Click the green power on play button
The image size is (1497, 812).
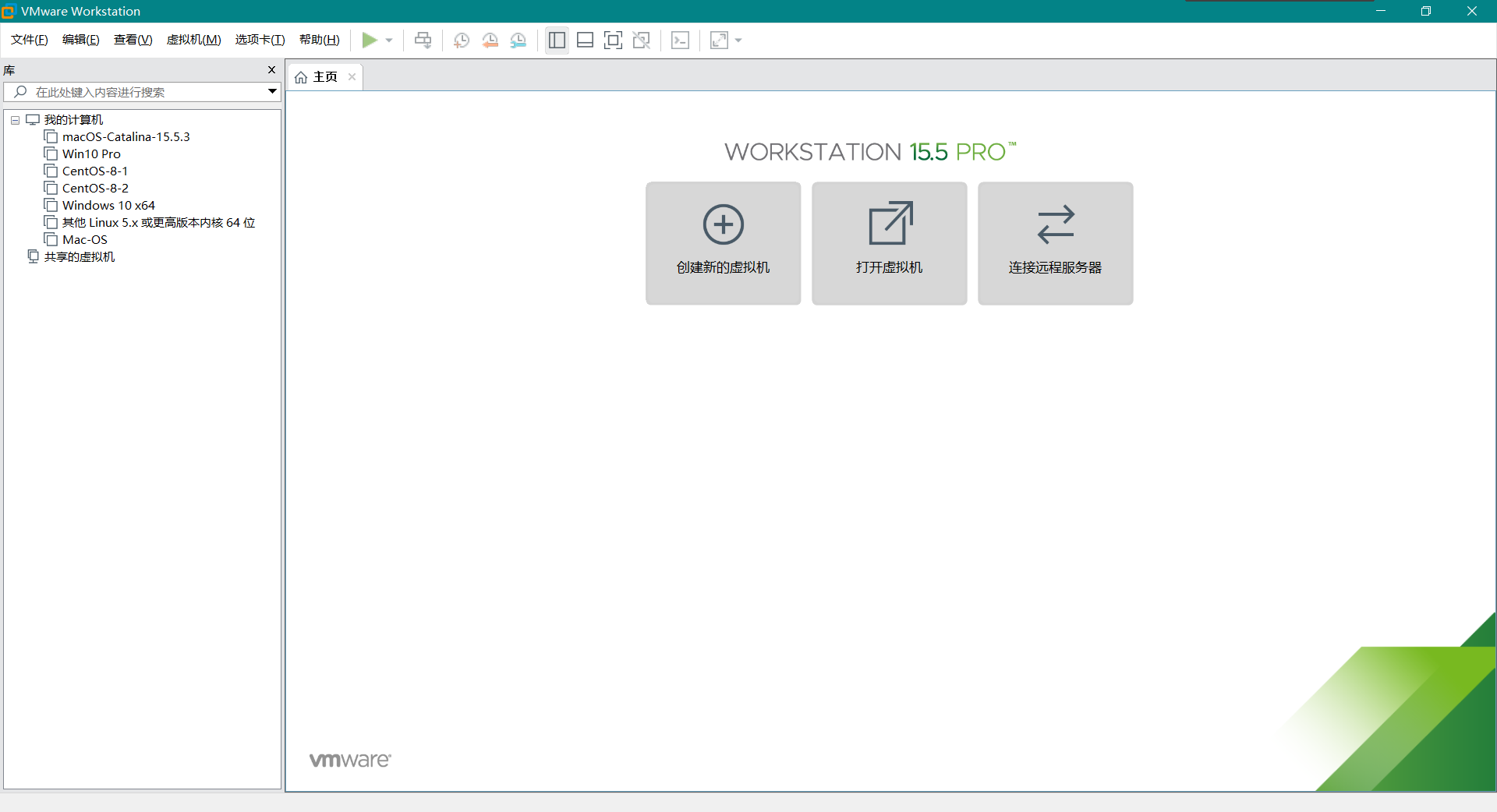point(370,41)
